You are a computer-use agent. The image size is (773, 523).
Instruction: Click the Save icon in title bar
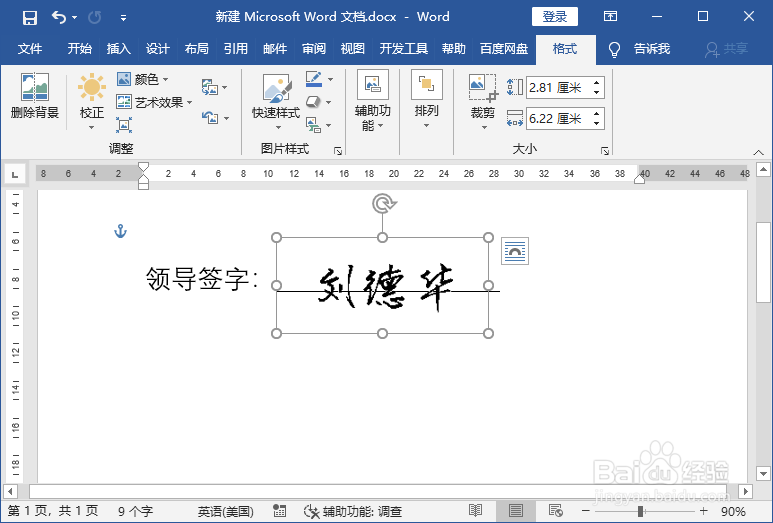point(30,18)
